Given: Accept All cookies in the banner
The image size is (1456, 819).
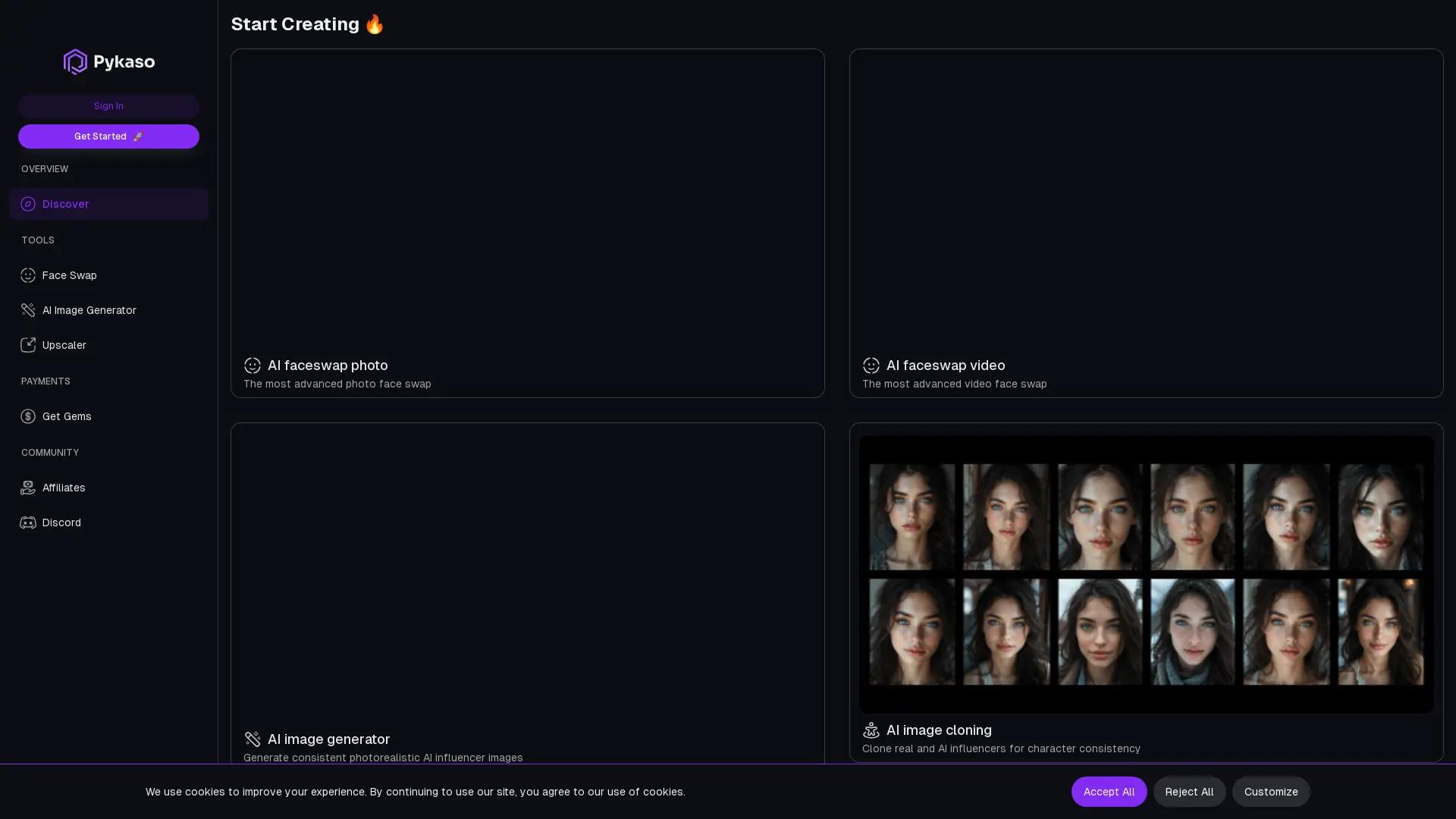Looking at the screenshot, I should (x=1109, y=791).
